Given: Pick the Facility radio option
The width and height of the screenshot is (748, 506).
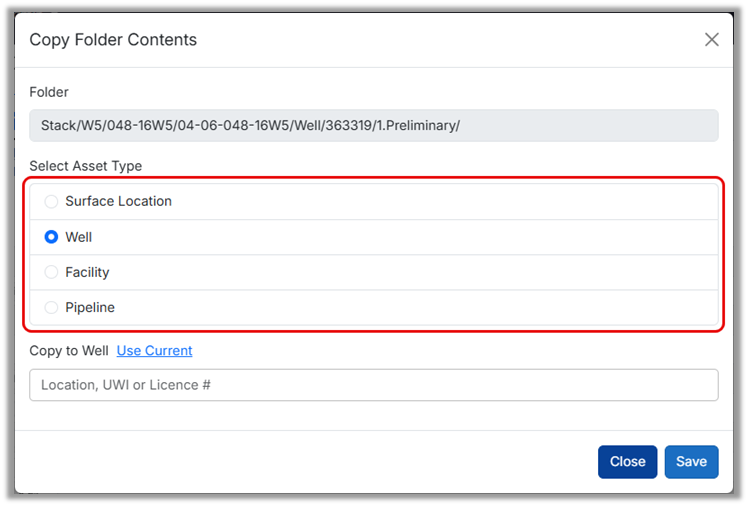Looking at the screenshot, I should 51,272.
